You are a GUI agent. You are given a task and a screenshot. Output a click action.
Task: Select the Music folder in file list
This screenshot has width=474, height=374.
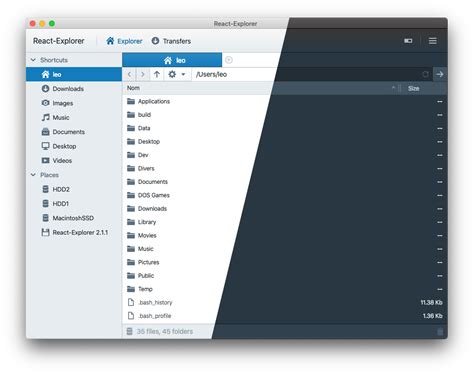tap(285, 249)
